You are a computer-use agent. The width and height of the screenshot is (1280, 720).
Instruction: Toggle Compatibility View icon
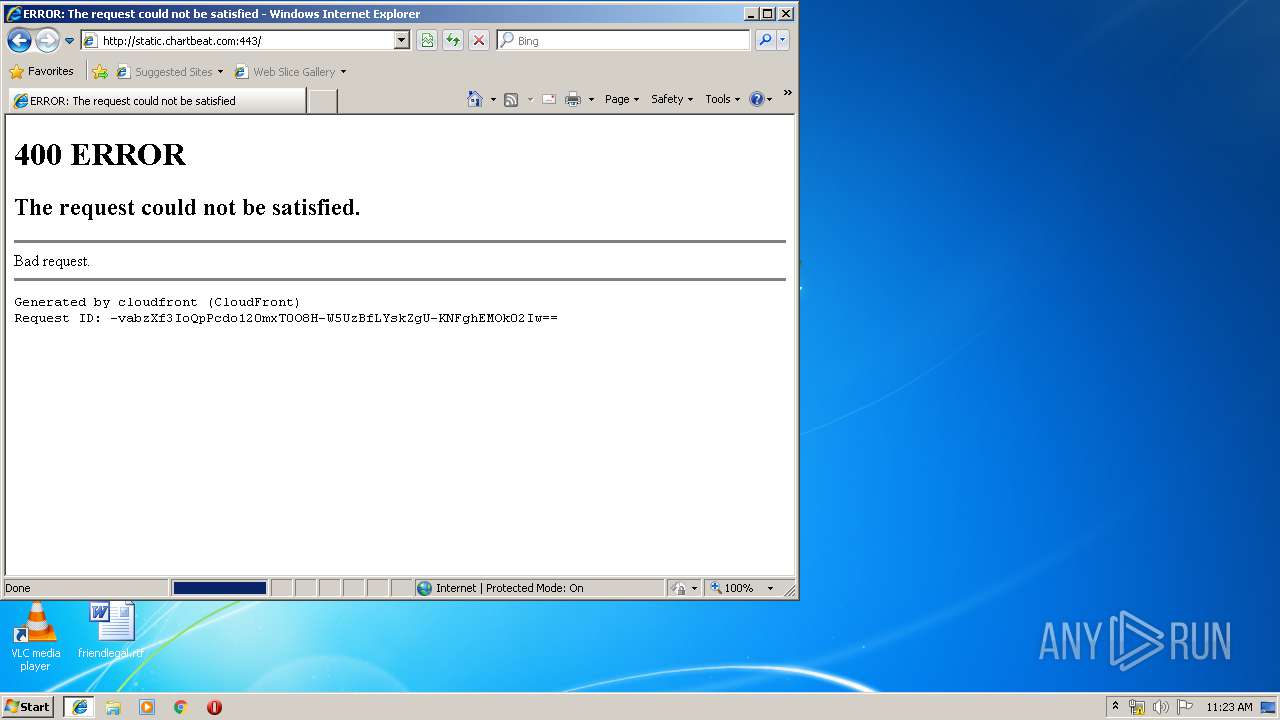(x=427, y=40)
